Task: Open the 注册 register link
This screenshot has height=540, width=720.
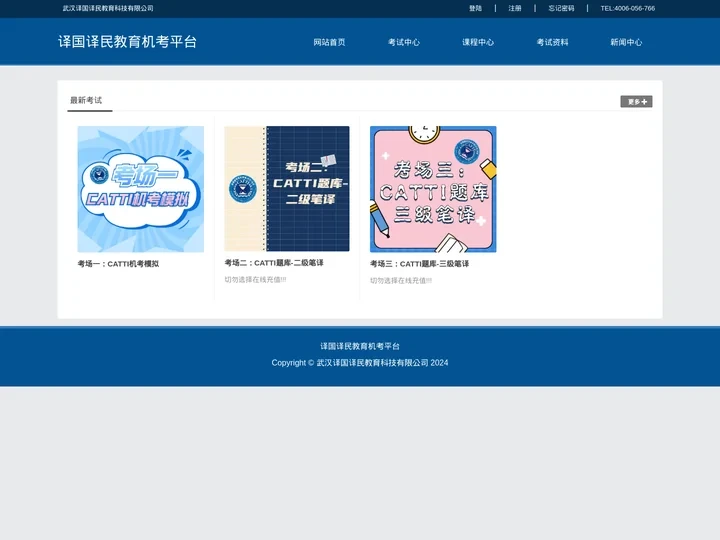Action: click(x=515, y=8)
